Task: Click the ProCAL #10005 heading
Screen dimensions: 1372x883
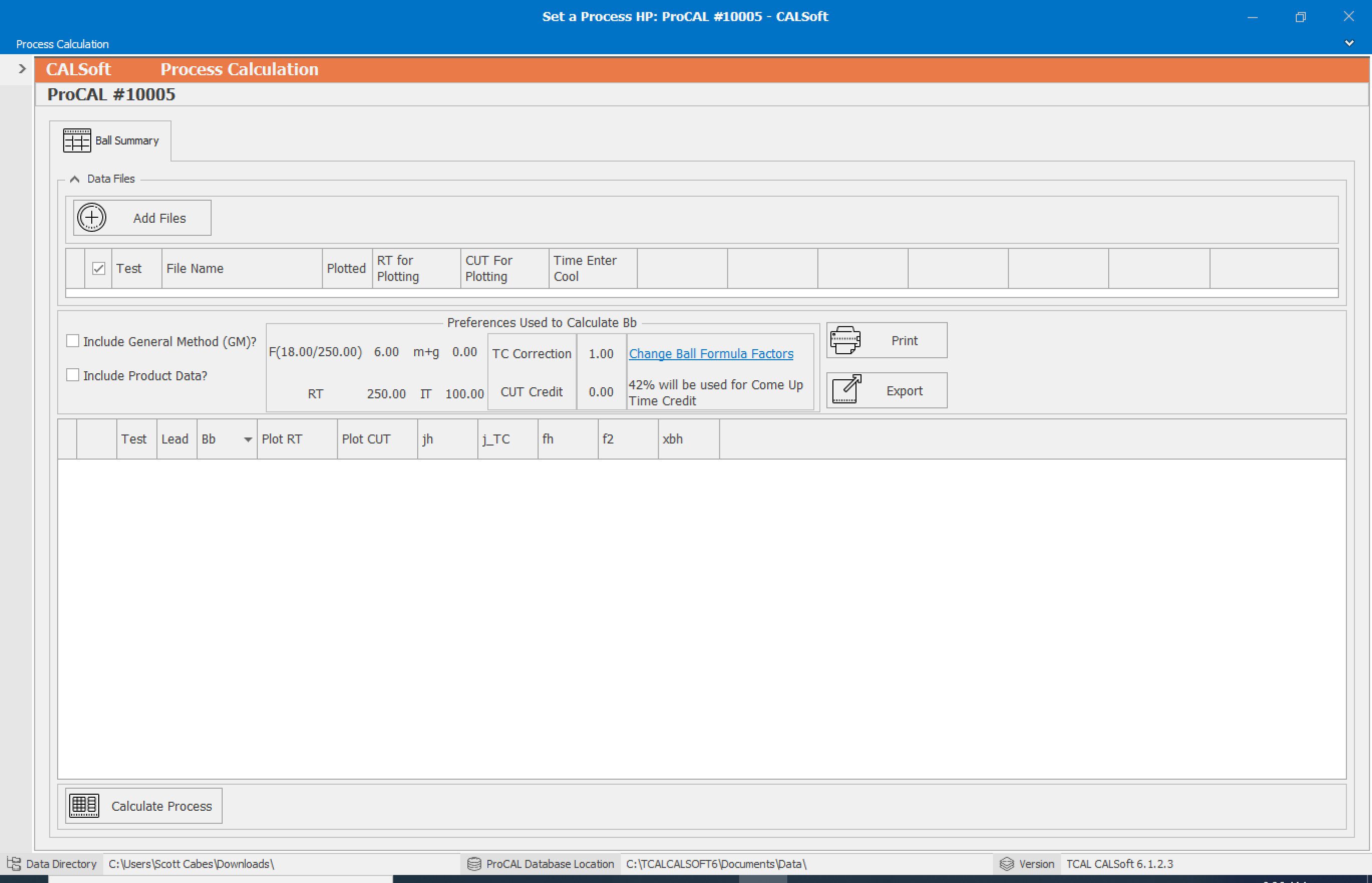Action: [111, 95]
